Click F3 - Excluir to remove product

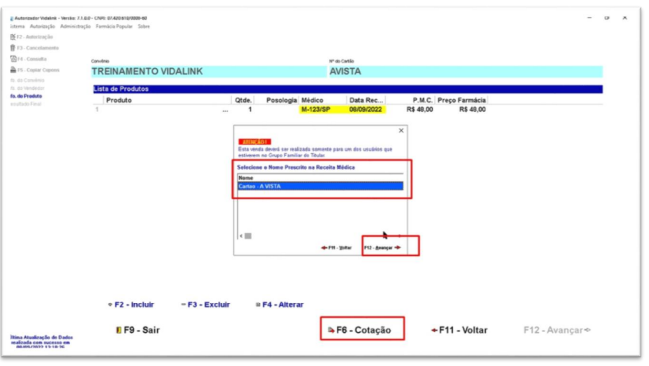pyautogui.click(x=205, y=305)
